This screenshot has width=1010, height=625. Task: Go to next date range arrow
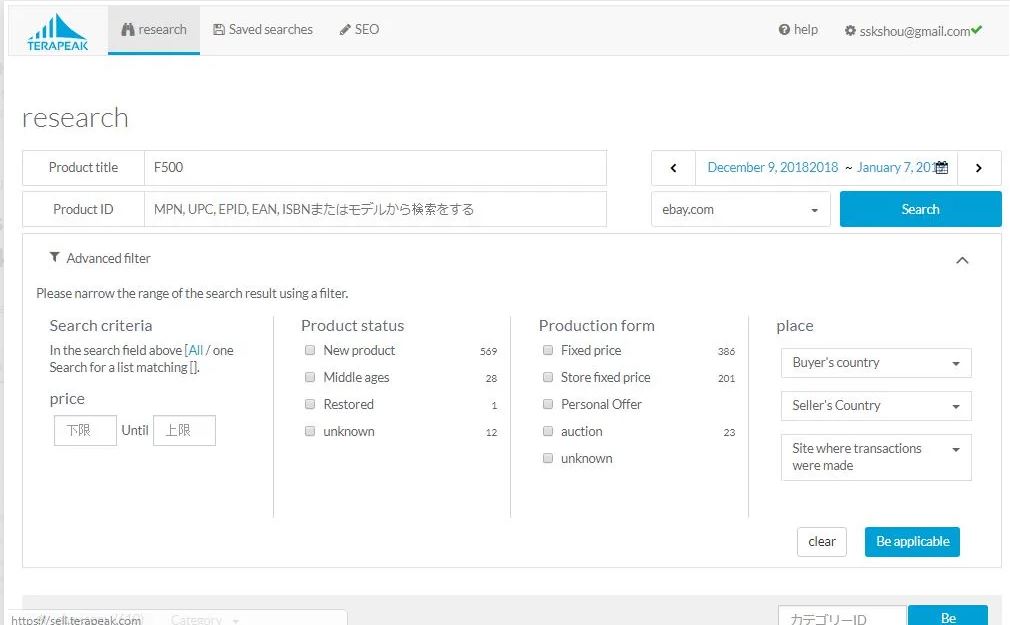click(x=978, y=168)
